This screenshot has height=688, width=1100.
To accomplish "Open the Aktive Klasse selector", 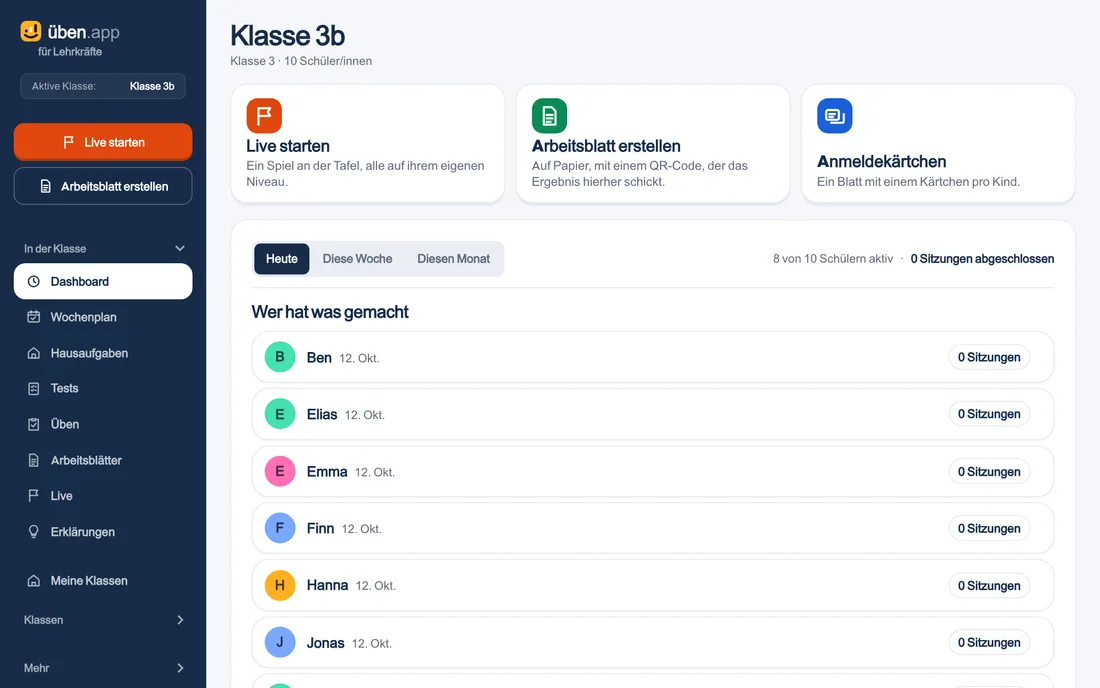I will (x=103, y=86).
